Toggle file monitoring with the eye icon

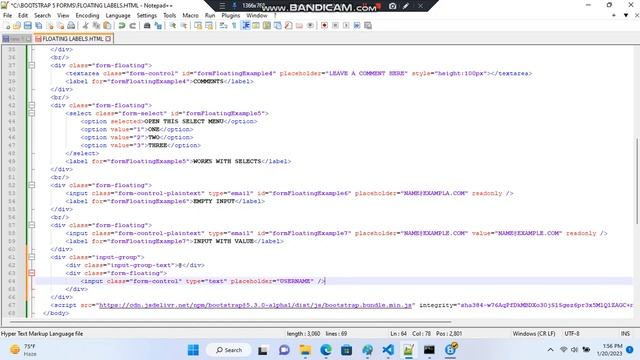click(310, 25)
